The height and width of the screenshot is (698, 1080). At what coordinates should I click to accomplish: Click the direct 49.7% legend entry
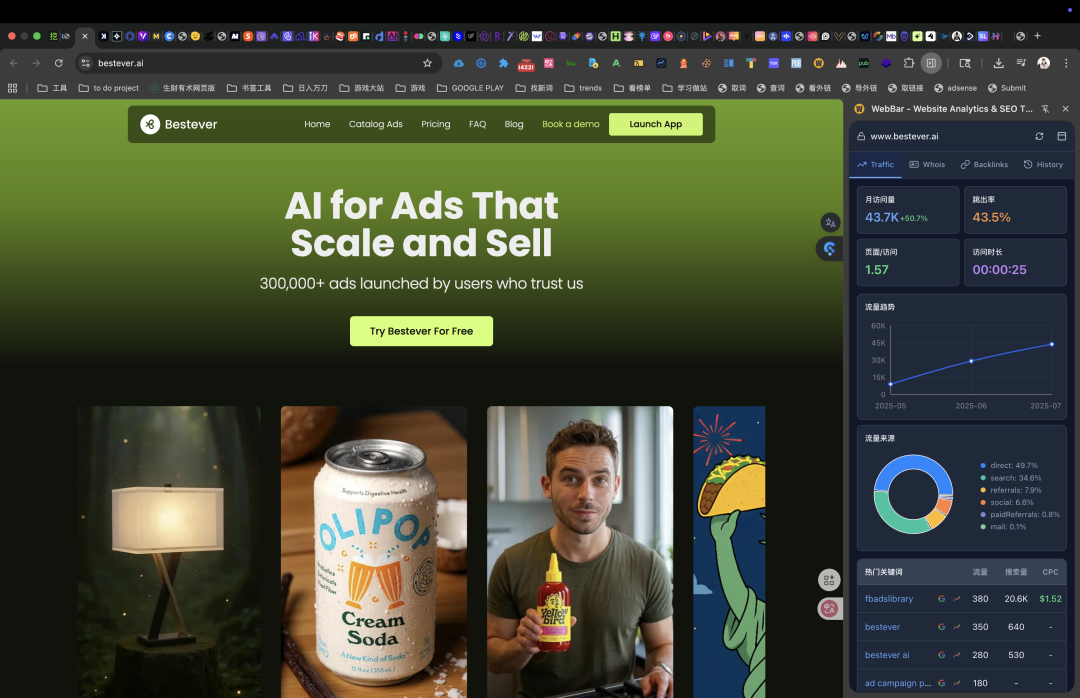(1008, 465)
